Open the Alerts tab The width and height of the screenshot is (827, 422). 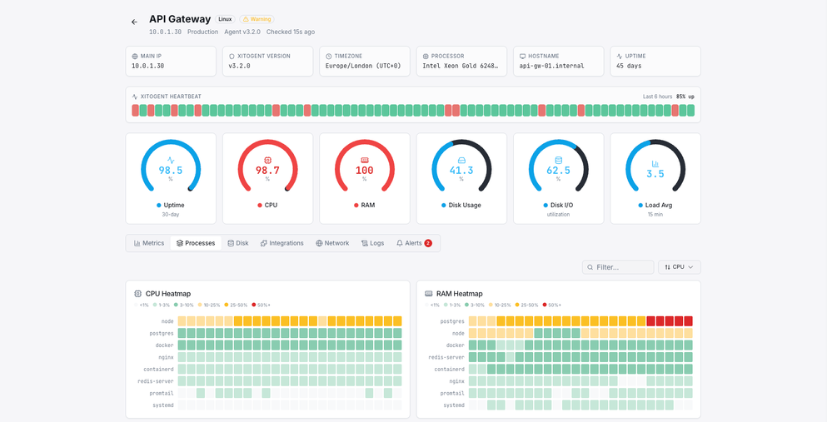click(x=413, y=243)
